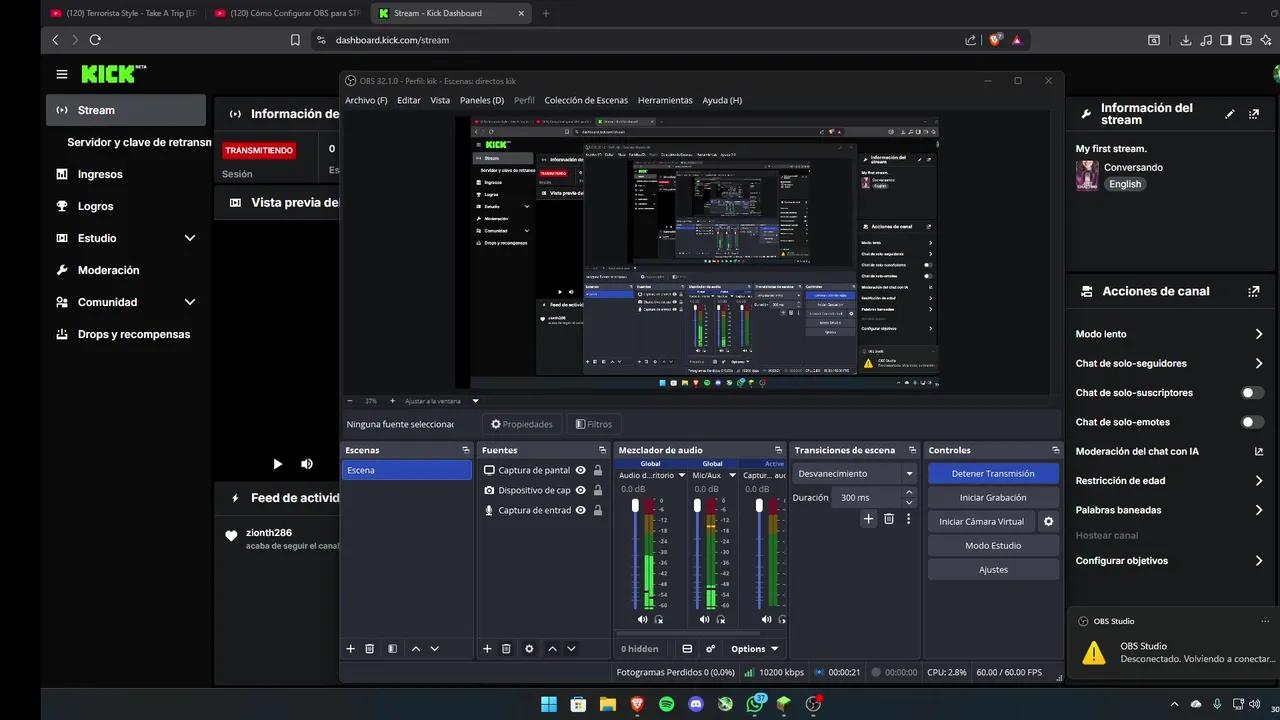Viewport: 1280px width, 720px height.
Task: Expand Chat de solo-seguidores settings
Action: click(1259, 363)
